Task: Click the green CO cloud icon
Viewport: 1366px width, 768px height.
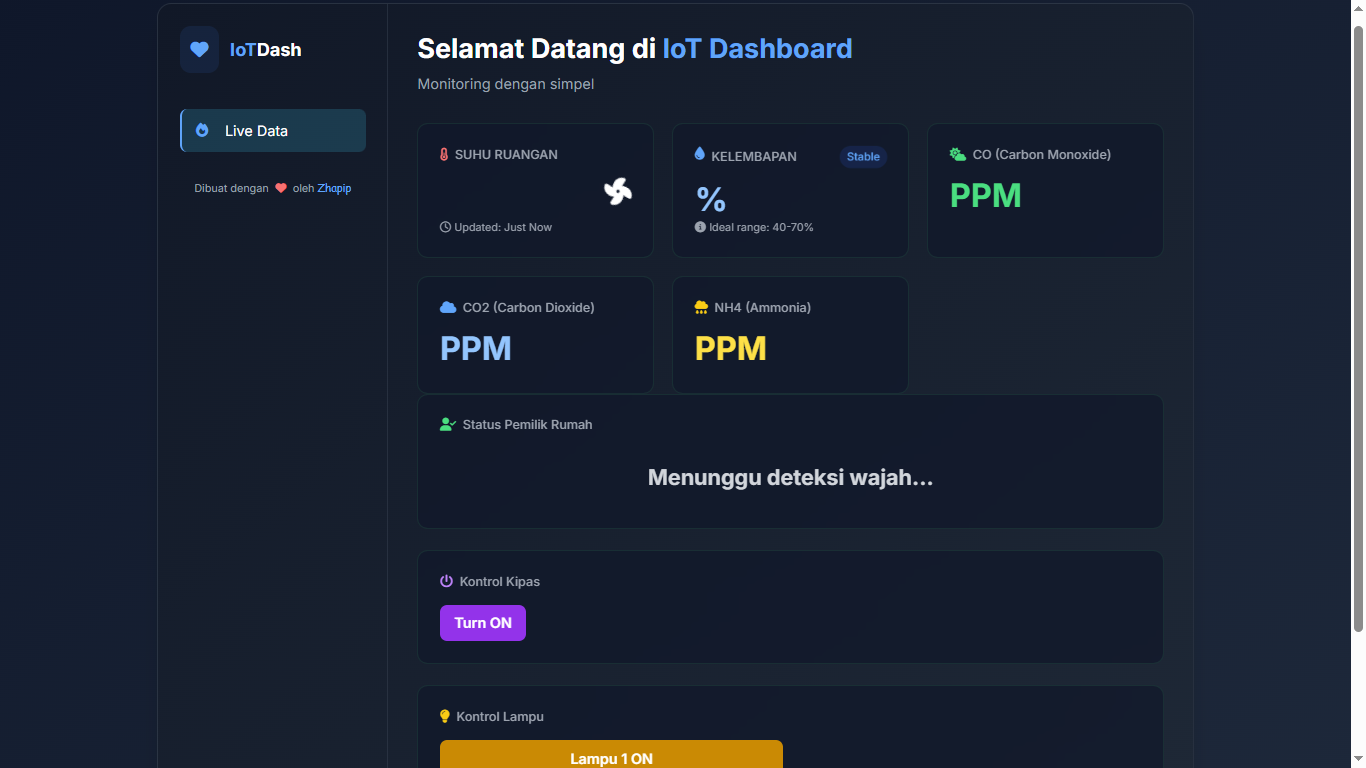Action: (957, 154)
